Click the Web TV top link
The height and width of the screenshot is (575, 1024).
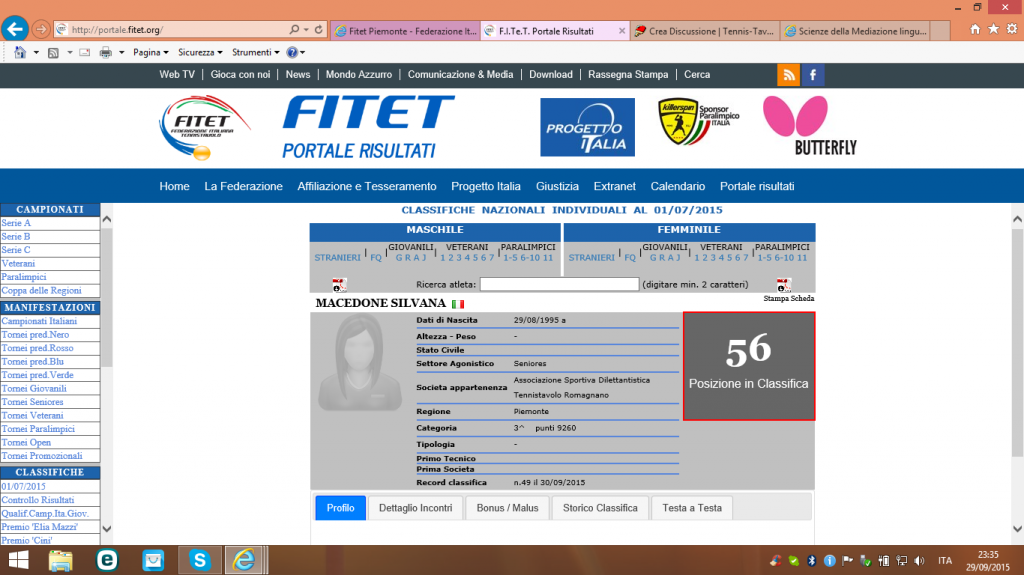tap(177, 74)
